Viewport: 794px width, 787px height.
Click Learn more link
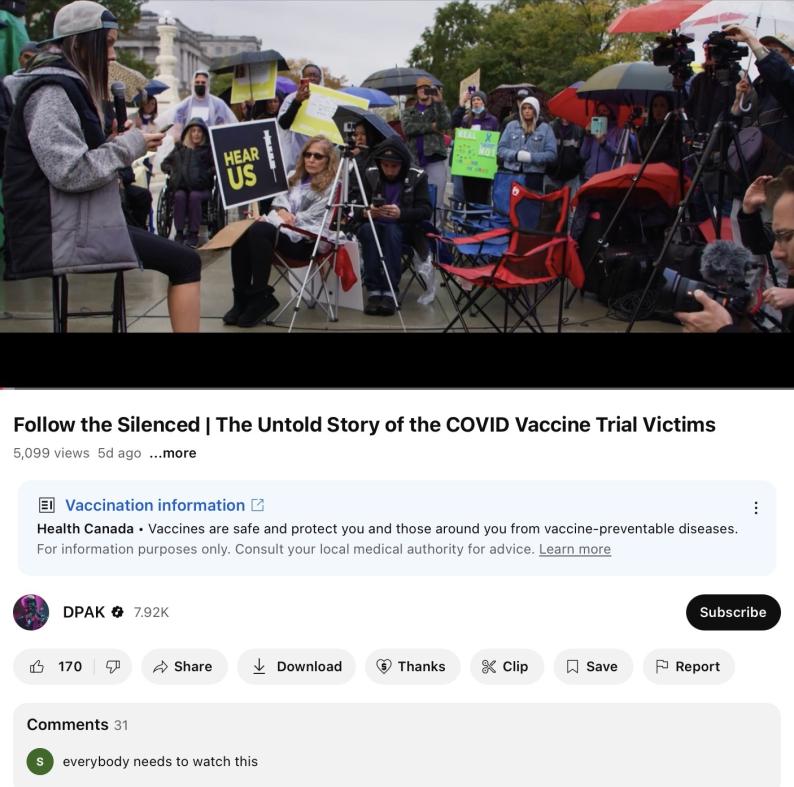coord(575,549)
